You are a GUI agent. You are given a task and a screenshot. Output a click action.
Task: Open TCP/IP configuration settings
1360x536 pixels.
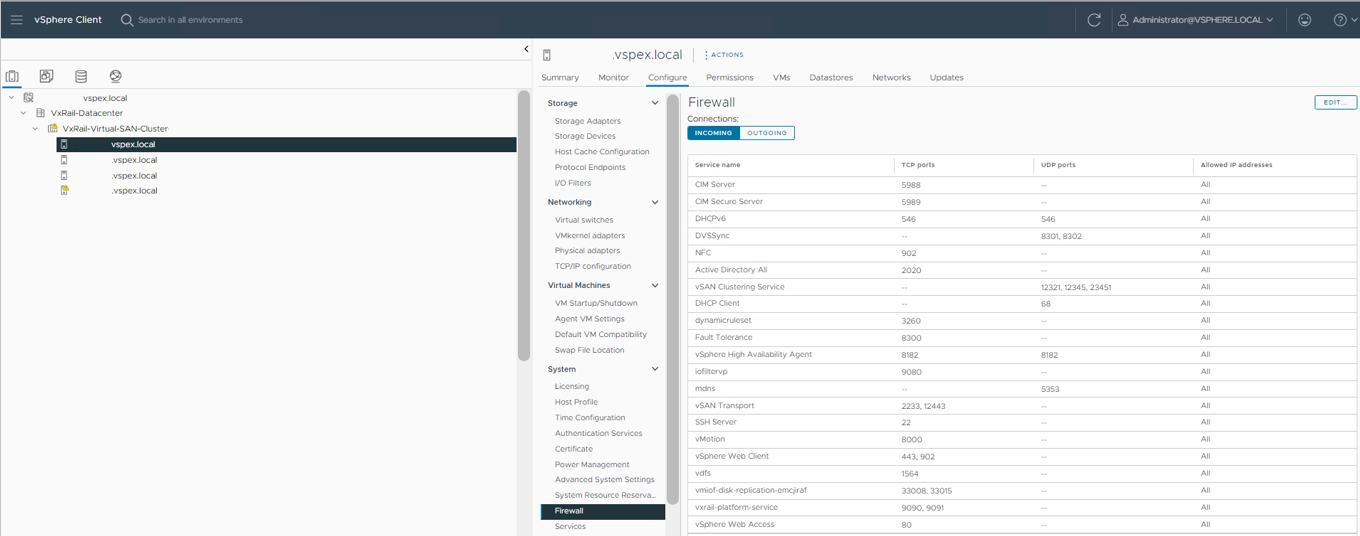(x=593, y=266)
